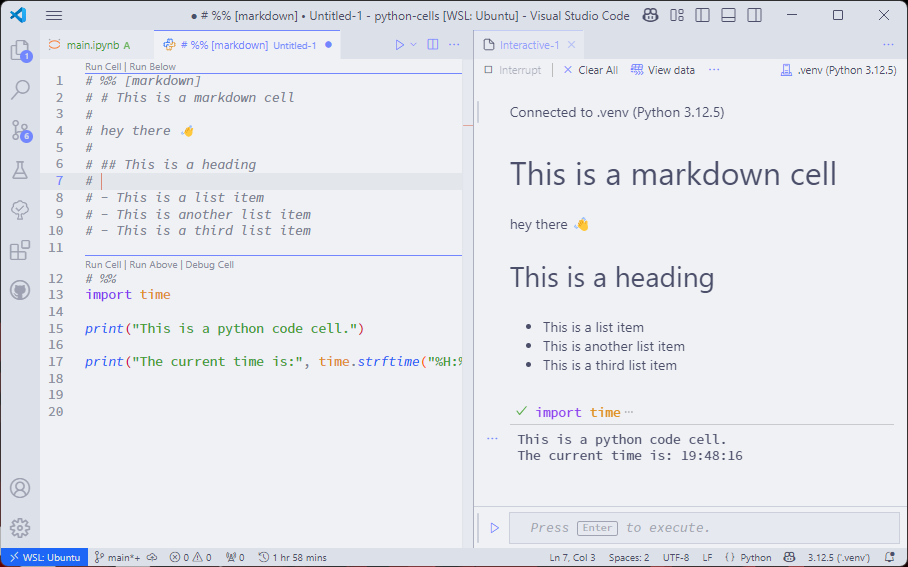
Task: Select the Untitled-1 markdown editor tab
Action: pos(248,45)
